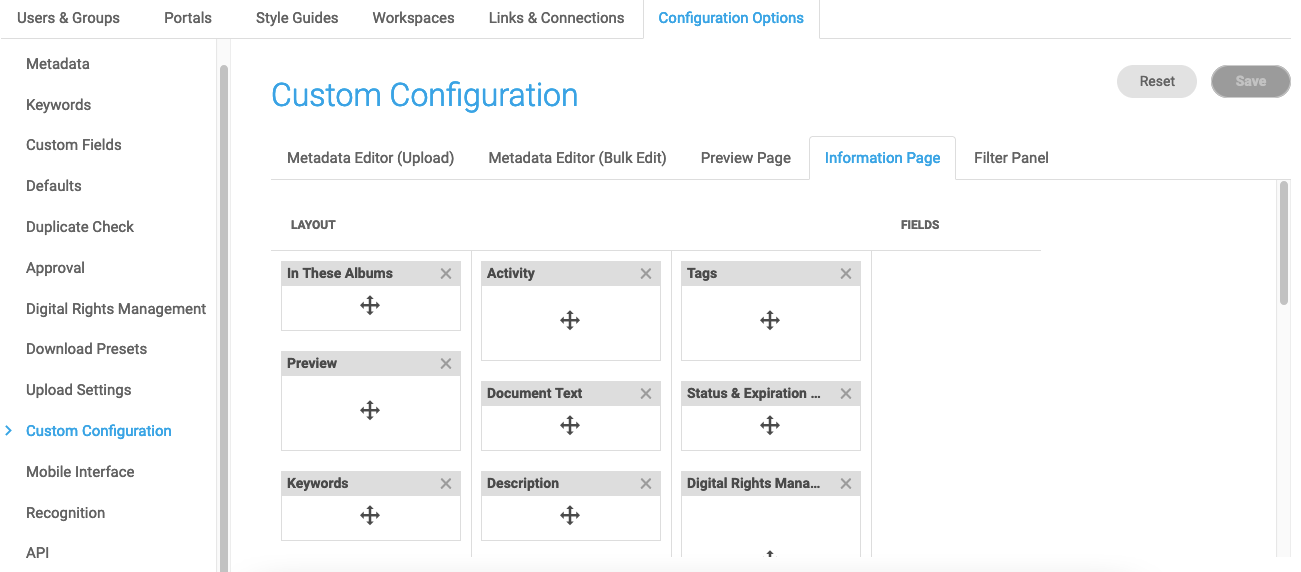Image resolution: width=1301 pixels, height=572 pixels.
Task: Select Metadata Editor (Bulk Edit) tab
Action: [577, 158]
